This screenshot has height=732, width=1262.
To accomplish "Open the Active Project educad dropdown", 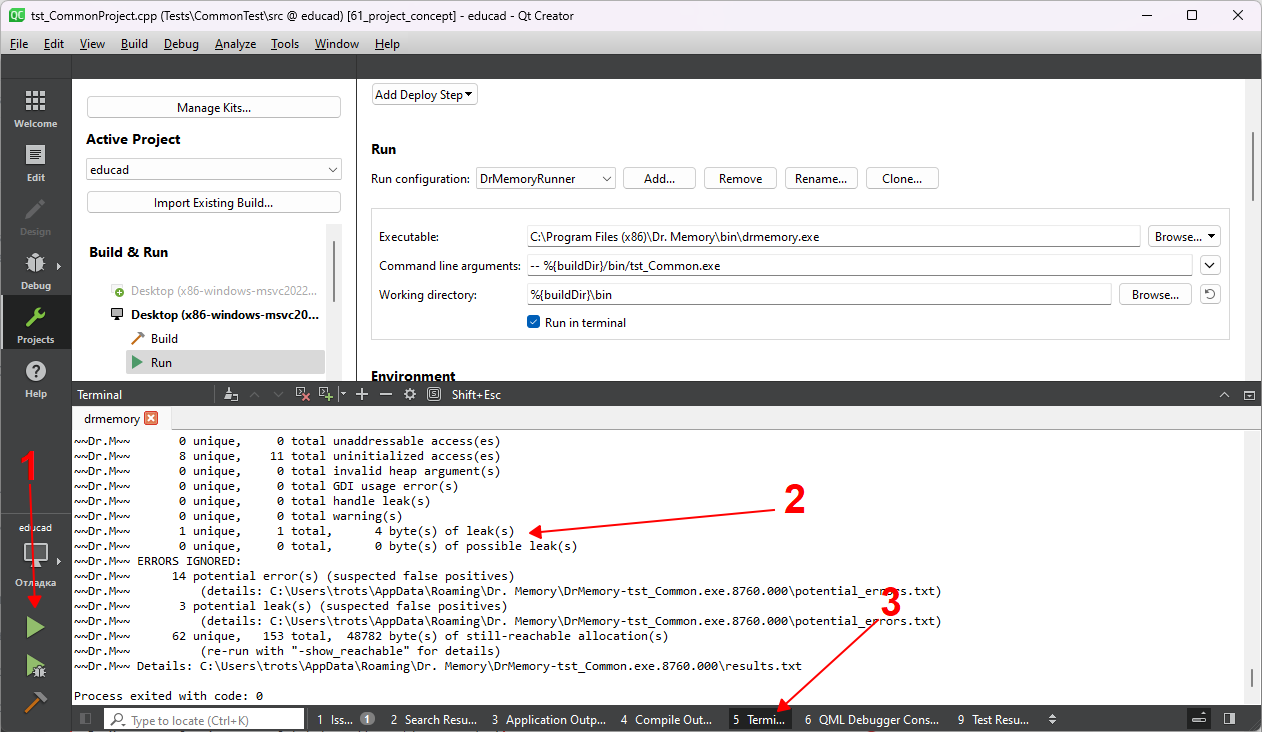I will coord(214,170).
